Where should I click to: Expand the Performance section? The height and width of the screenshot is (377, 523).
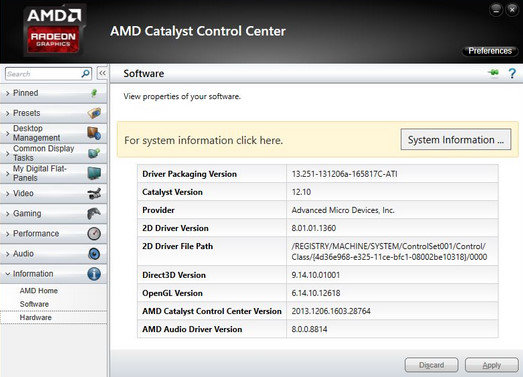[x=53, y=234]
